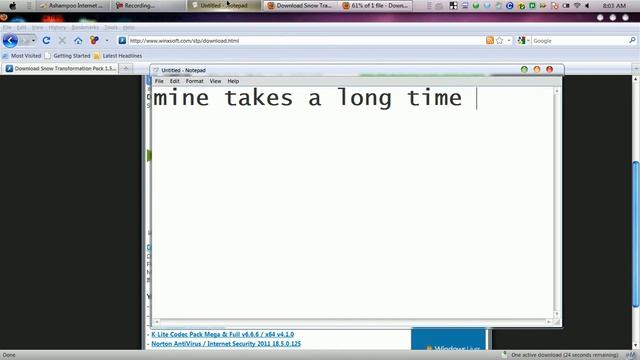The width and height of the screenshot is (640, 360).
Task: Open address bar history dropdown
Action: point(509,40)
